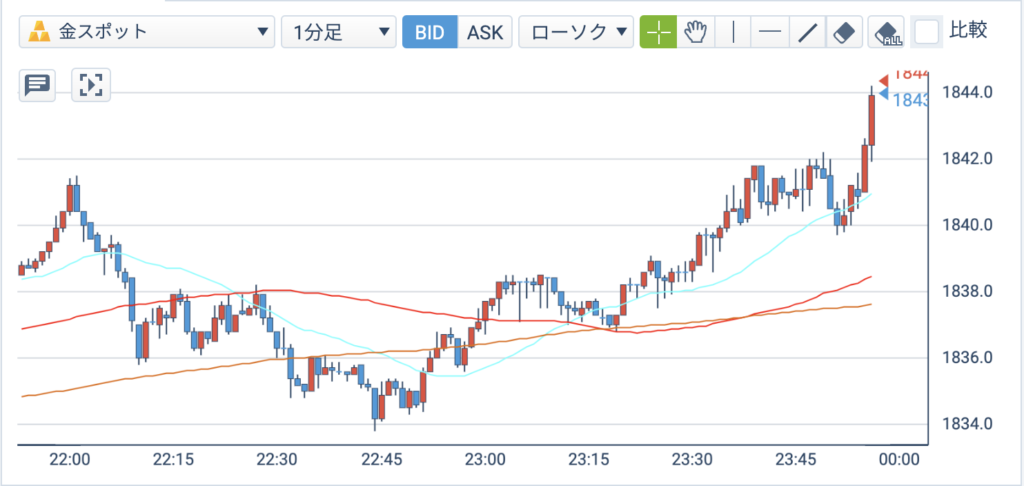Activate the hand pan tool
Screen dimensions: 1024x486
(696, 32)
